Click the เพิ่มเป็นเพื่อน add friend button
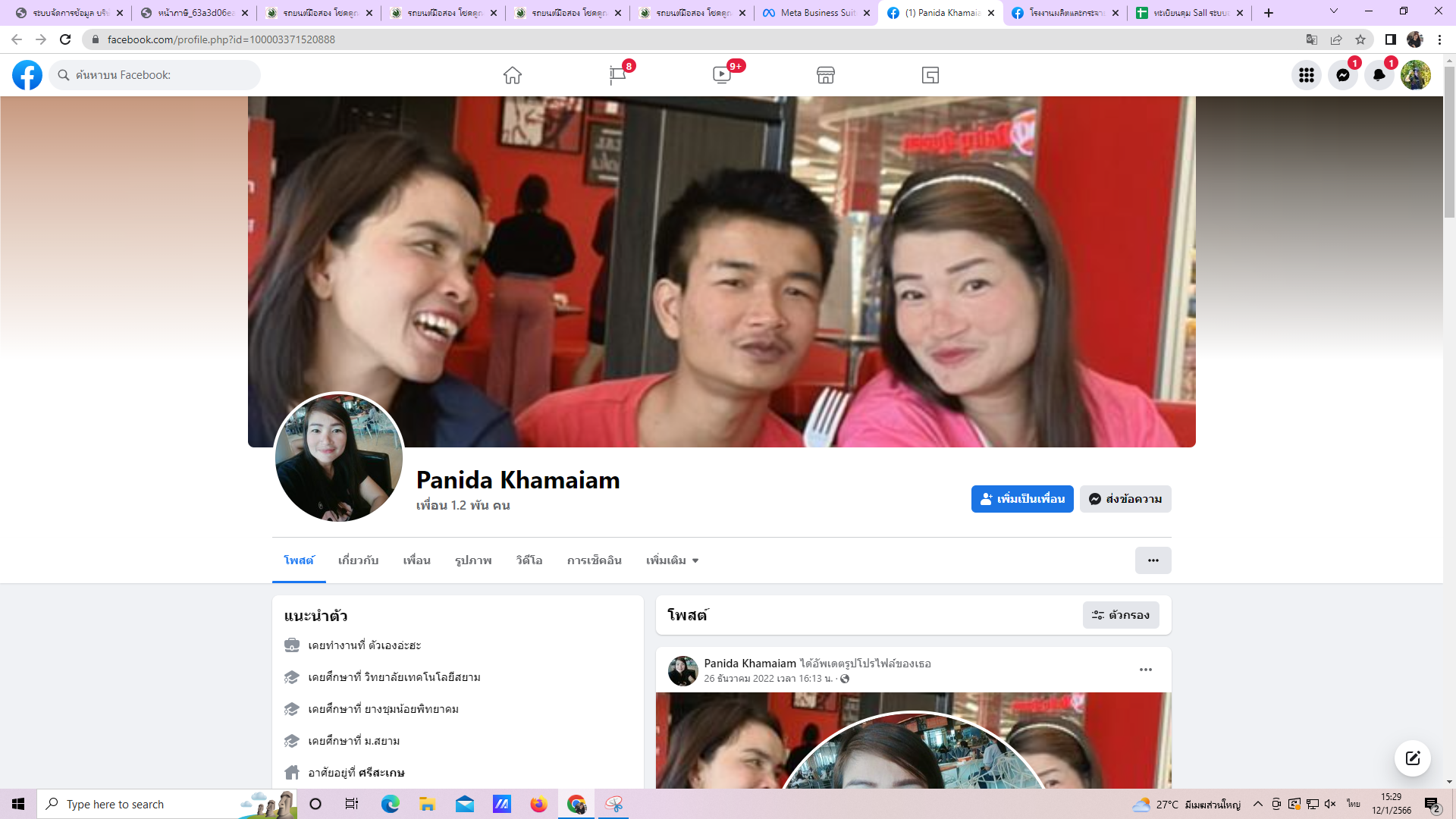 [x=1021, y=499]
